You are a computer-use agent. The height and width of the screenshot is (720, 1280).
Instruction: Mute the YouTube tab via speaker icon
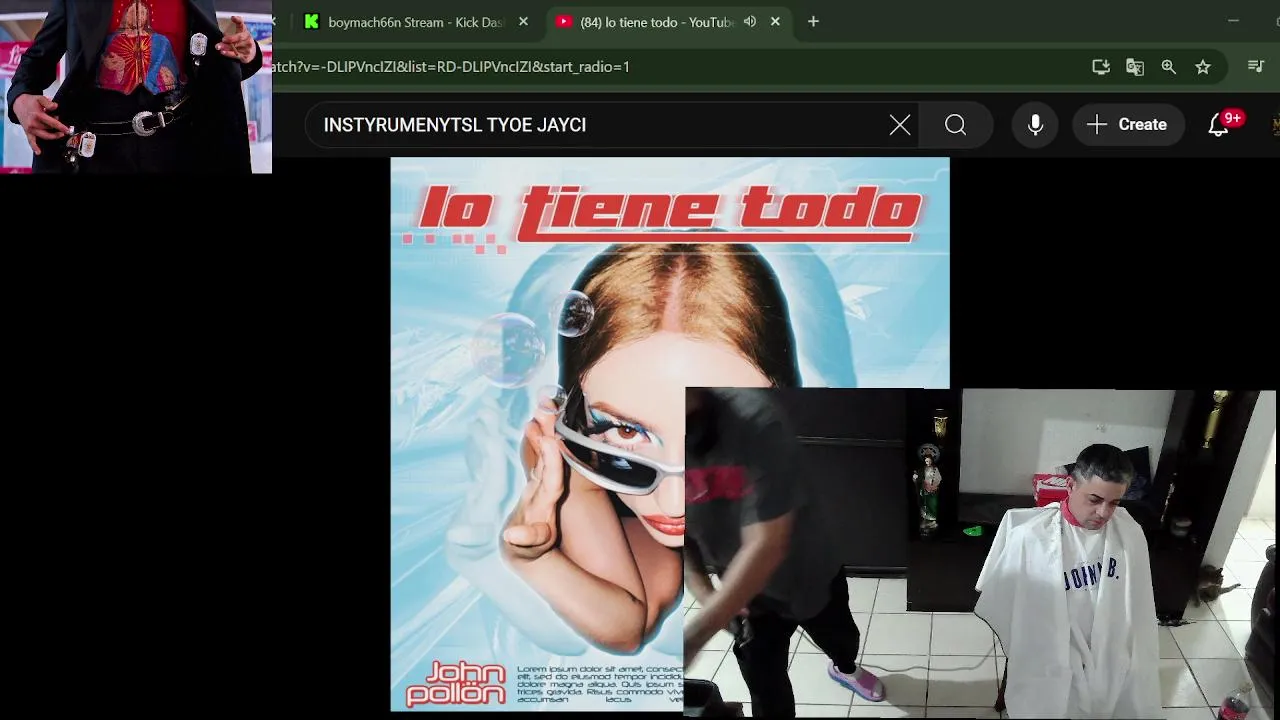(x=750, y=22)
